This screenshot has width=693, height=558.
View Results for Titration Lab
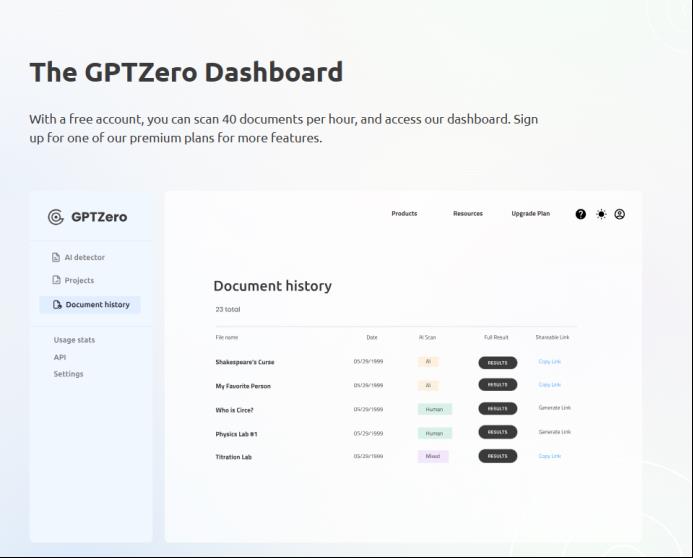[x=498, y=456]
